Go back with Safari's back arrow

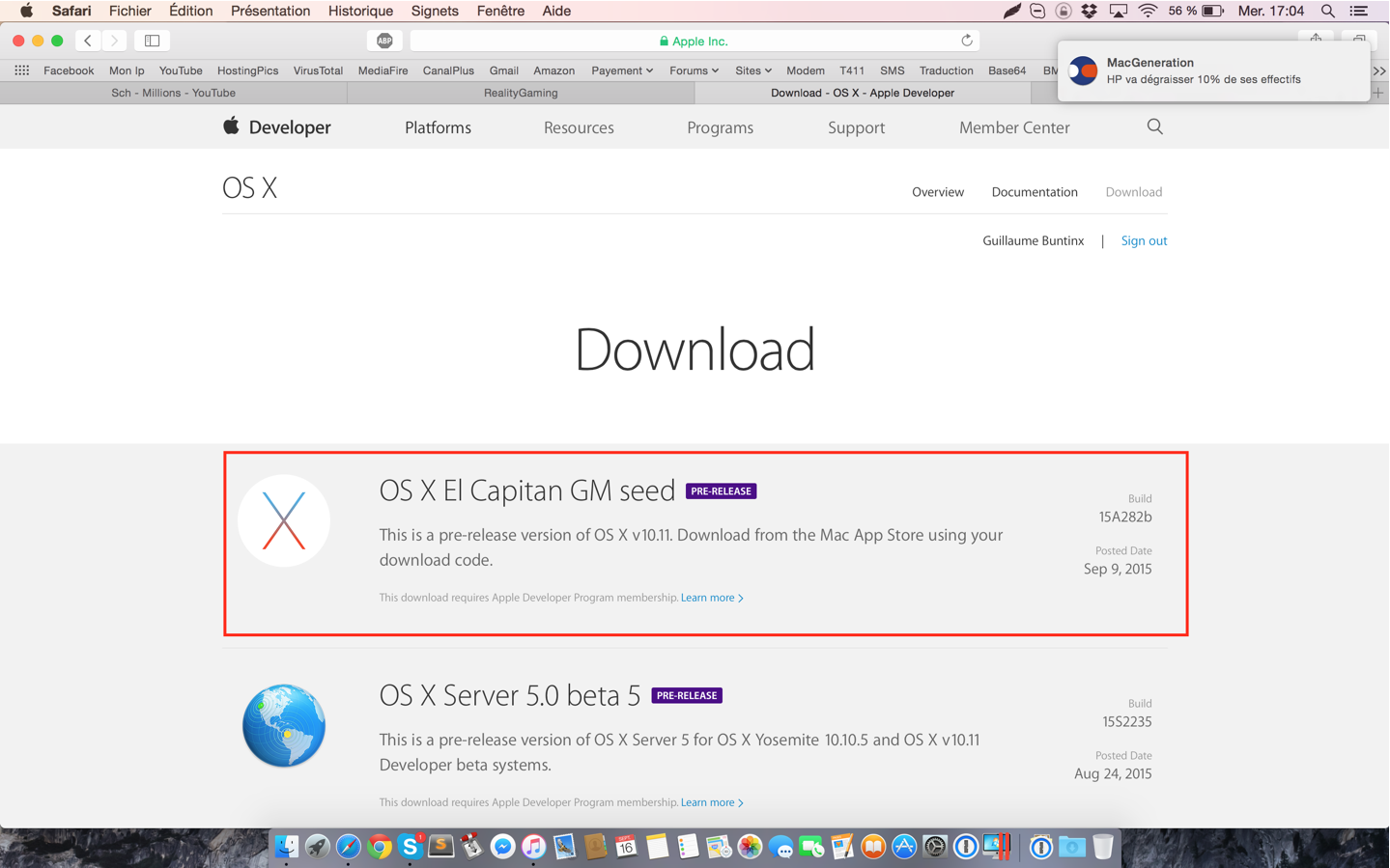click(88, 41)
